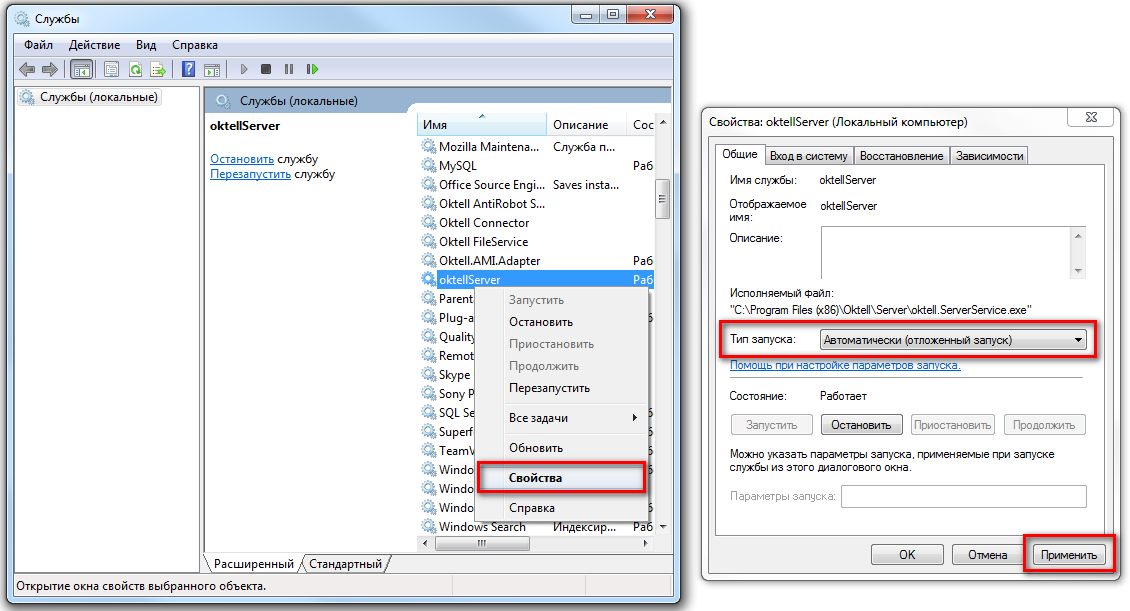Open the Тип запуска startup type dropdown
Viewport: 1130px width, 611px height.
point(952,340)
